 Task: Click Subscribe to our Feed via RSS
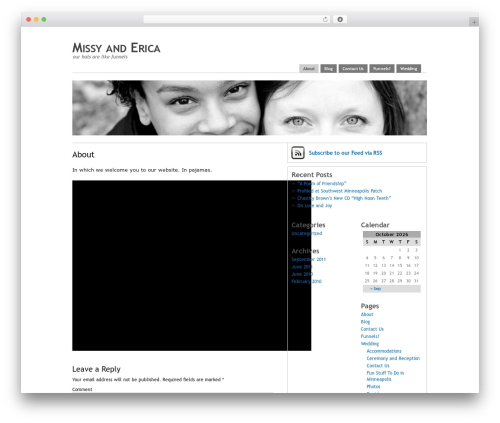pos(345,153)
